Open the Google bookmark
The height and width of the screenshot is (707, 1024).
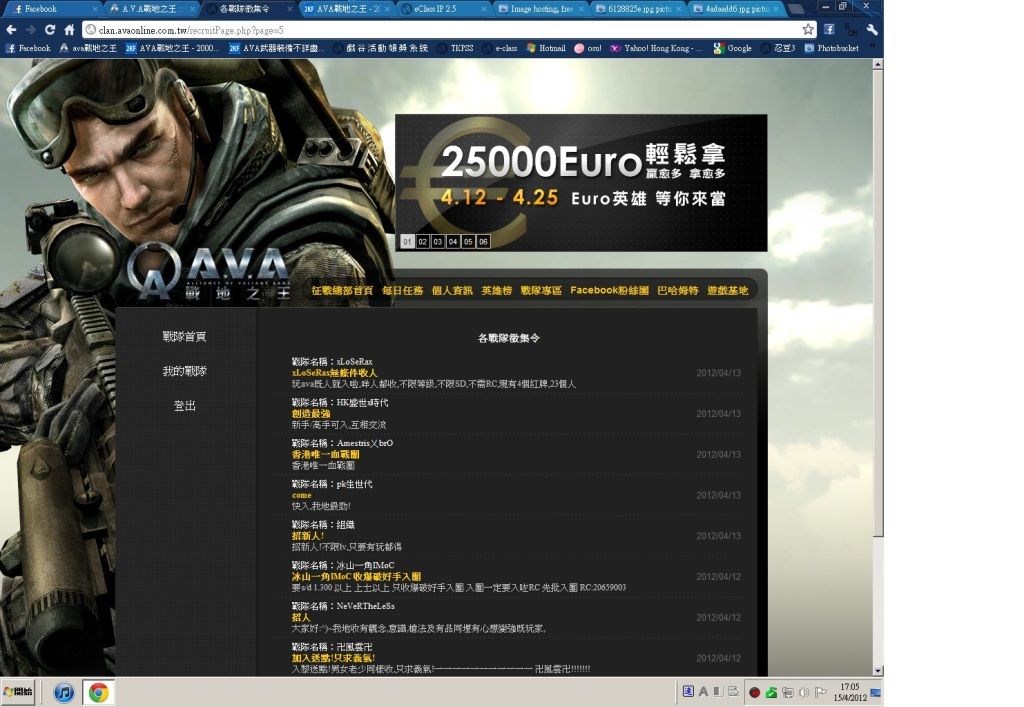tap(733, 48)
